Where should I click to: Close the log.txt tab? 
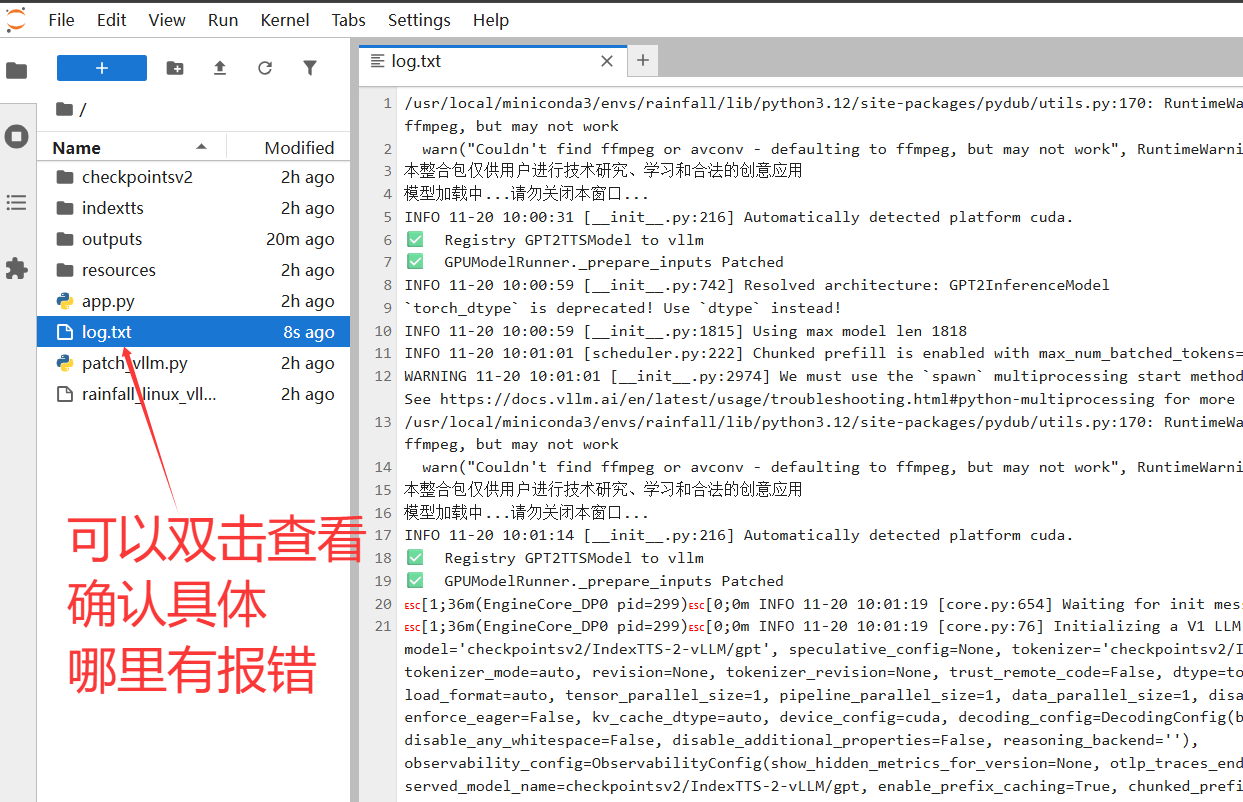pos(607,61)
